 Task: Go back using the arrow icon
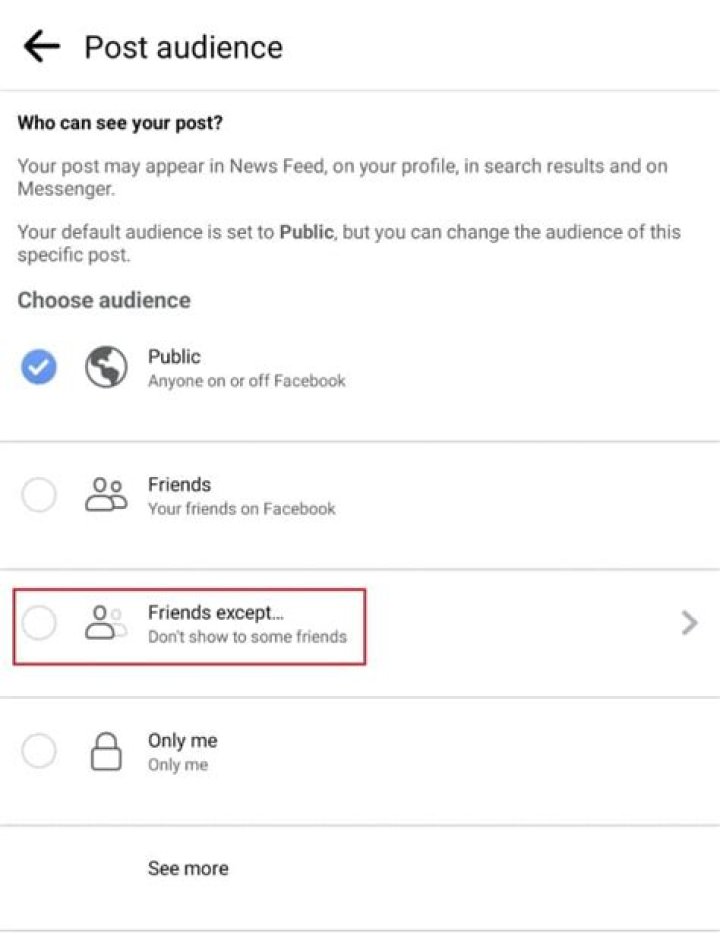41,46
